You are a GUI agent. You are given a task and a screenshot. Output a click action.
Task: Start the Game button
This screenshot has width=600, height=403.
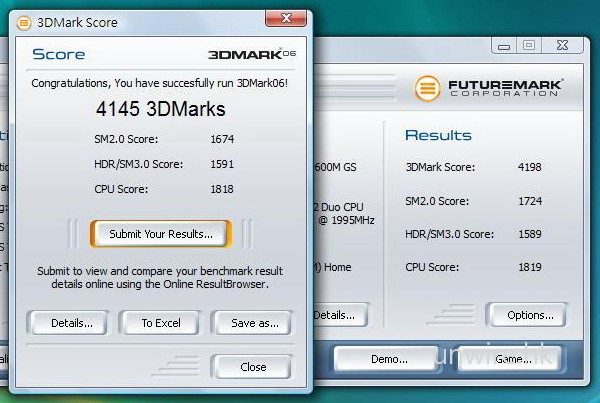pos(513,358)
